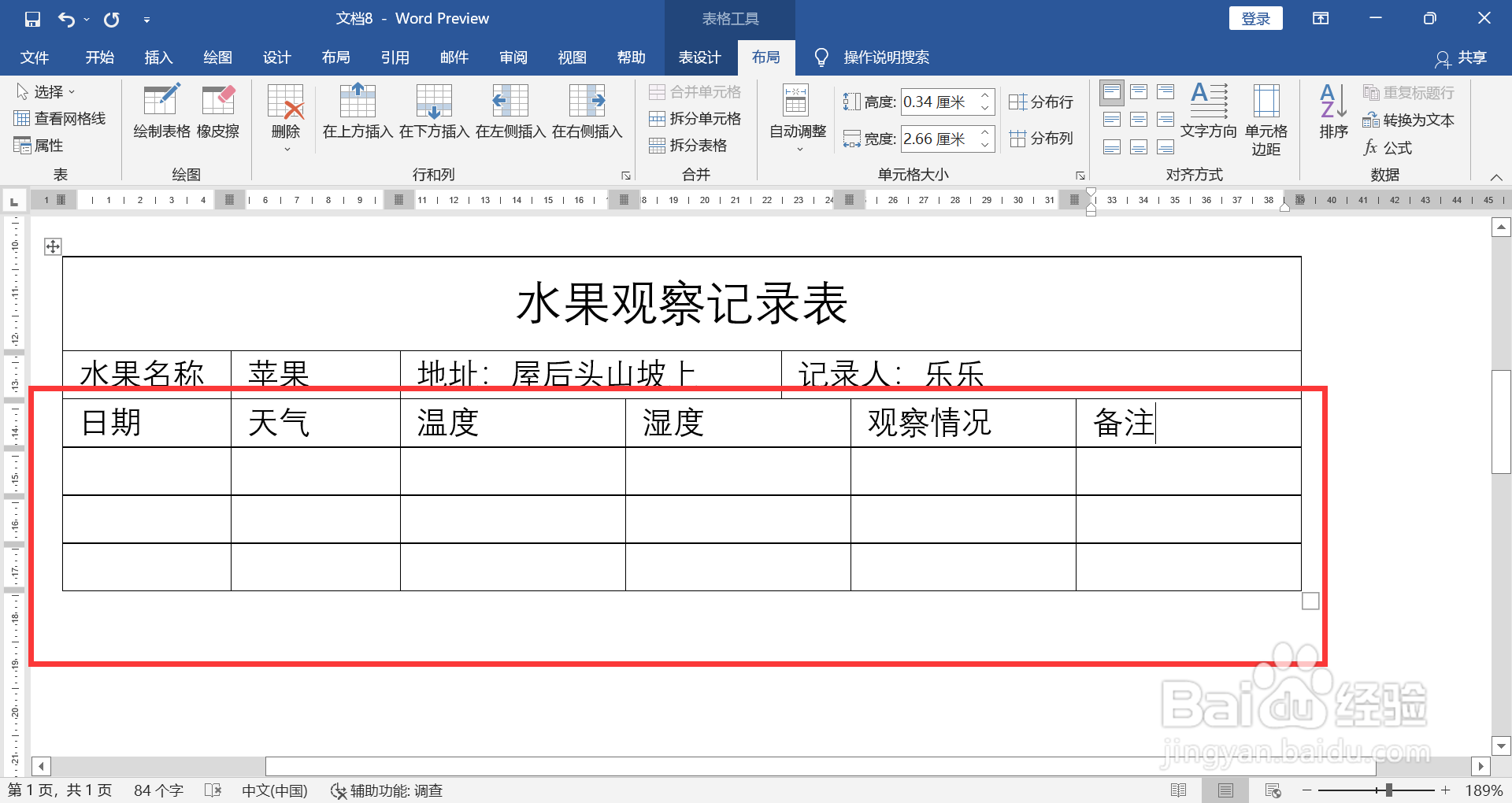Insert a formula via 公式
Screen dimensions: 1512x803
click(x=1392, y=148)
